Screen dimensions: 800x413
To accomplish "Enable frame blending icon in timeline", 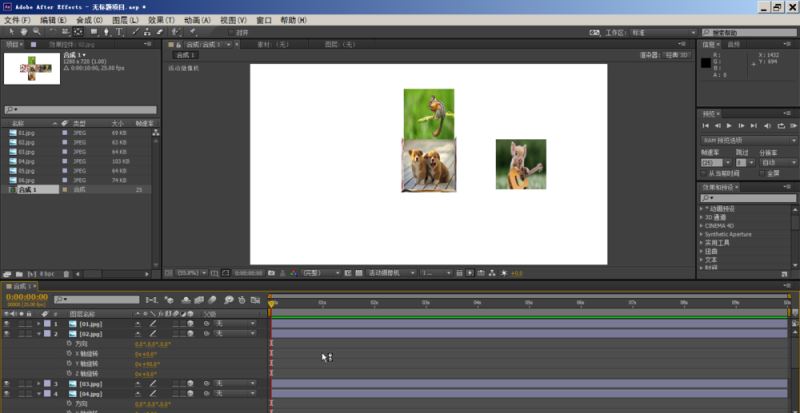I will point(199,300).
